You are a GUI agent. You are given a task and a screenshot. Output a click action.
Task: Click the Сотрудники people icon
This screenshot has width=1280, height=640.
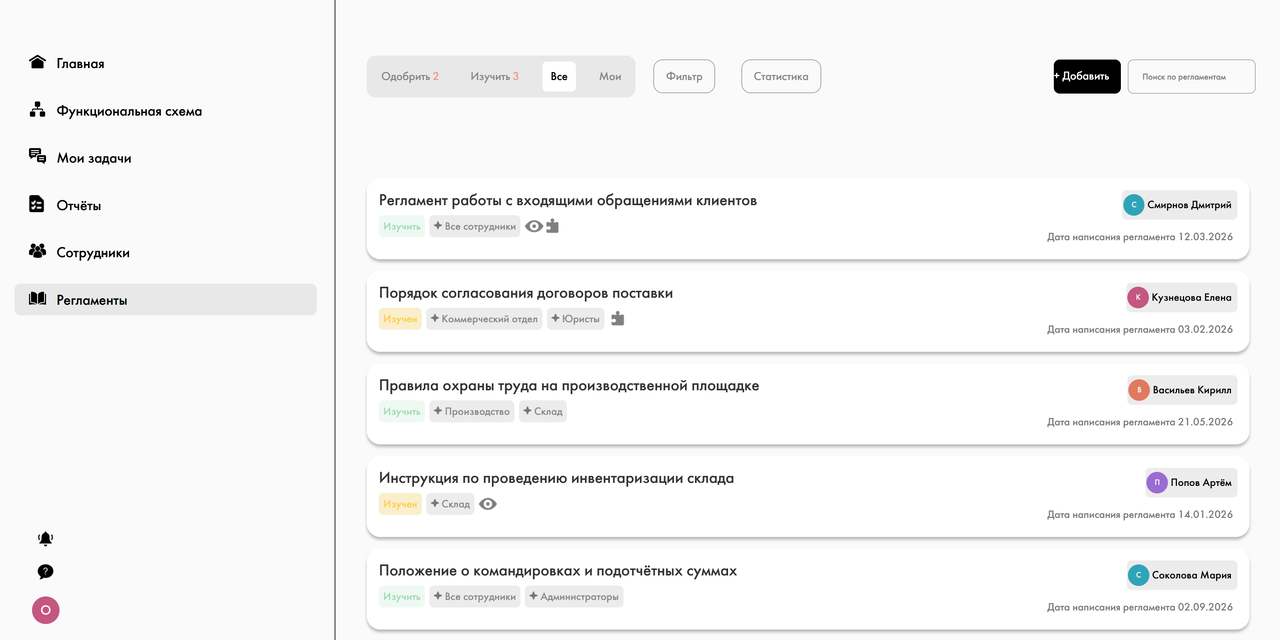[38, 251]
